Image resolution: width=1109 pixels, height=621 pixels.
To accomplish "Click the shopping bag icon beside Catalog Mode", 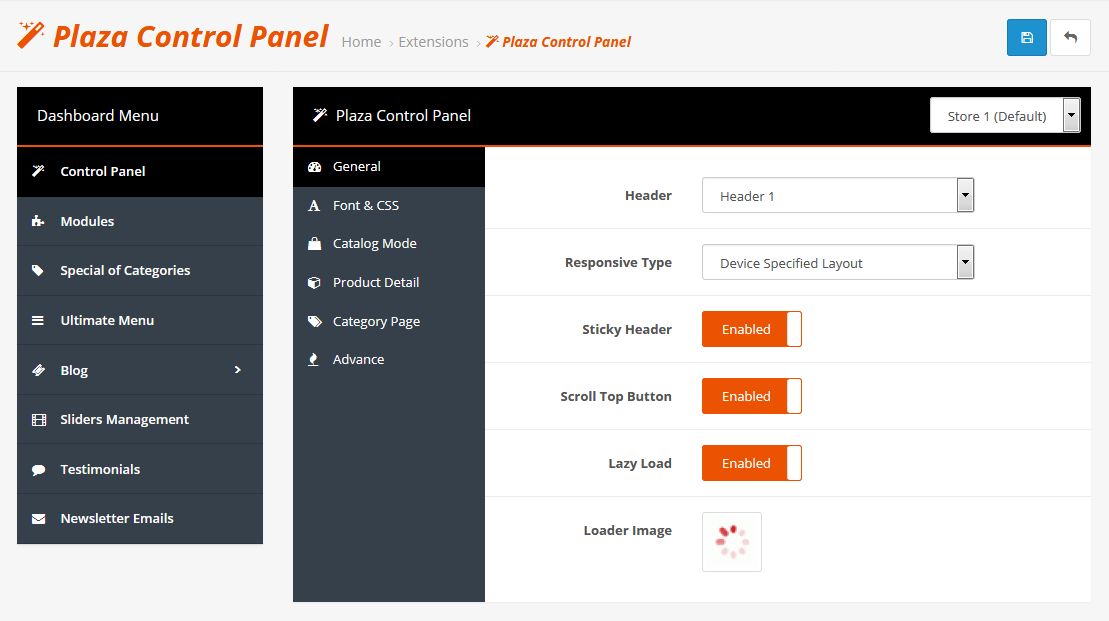I will pos(315,244).
